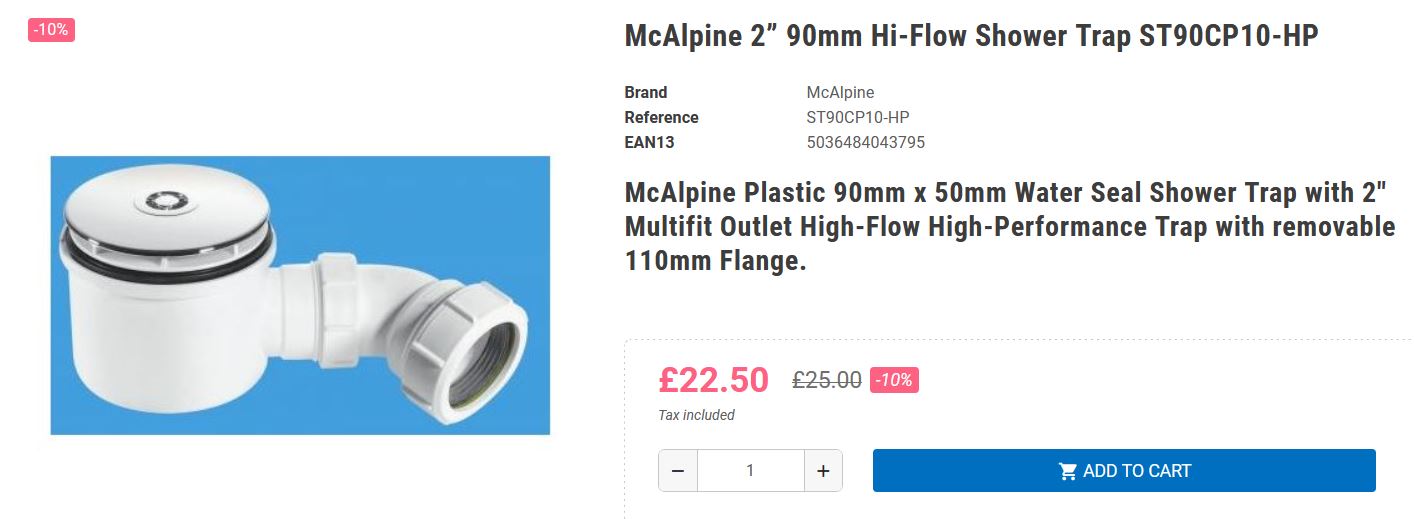Click the Water Seal Shower Trap description
This screenshot has height=519, width=1414.
tap(1009, 227)
